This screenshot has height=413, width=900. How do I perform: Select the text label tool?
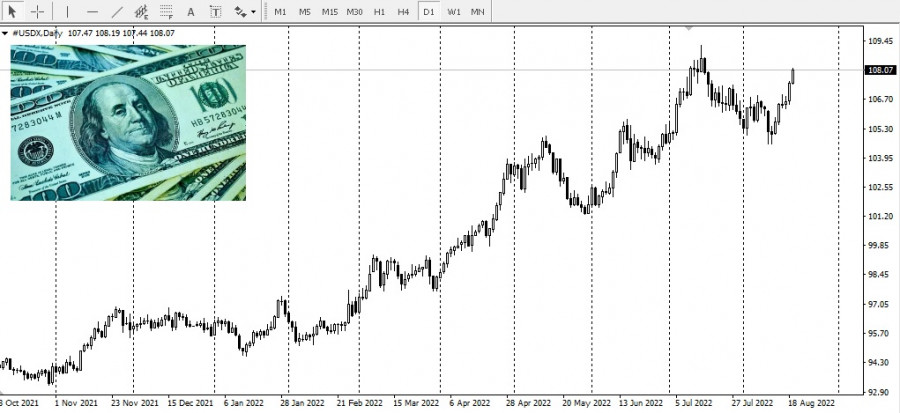coord(215,11)
